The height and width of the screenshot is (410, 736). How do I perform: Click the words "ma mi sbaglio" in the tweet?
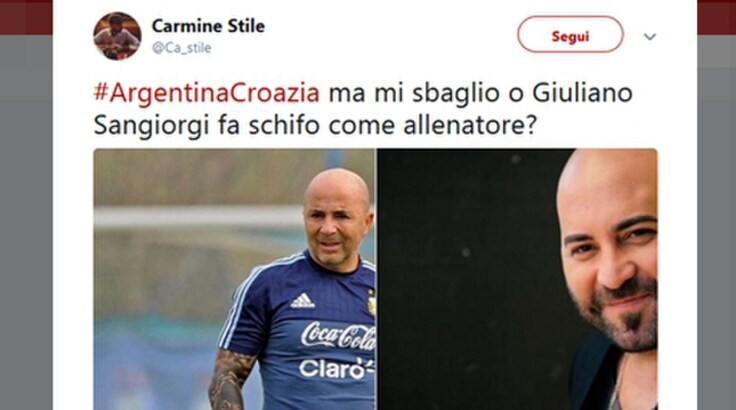414,93
